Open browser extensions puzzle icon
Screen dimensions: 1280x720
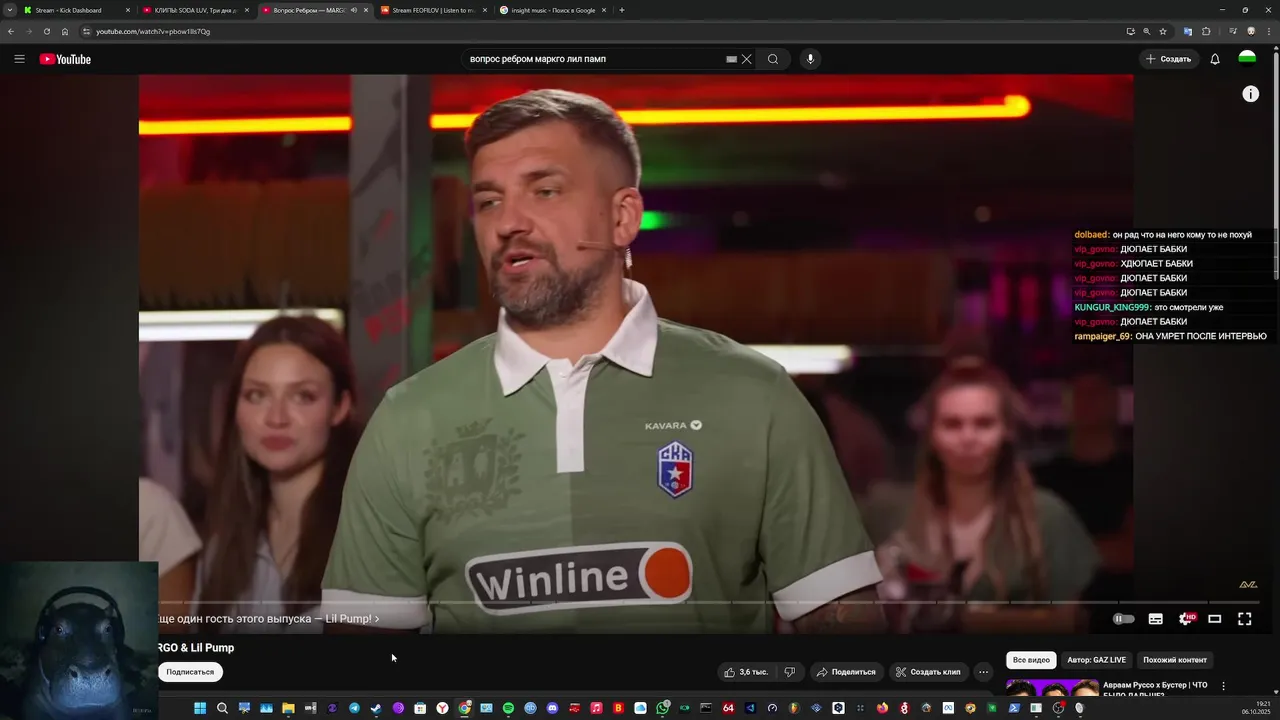[1206, 31]
